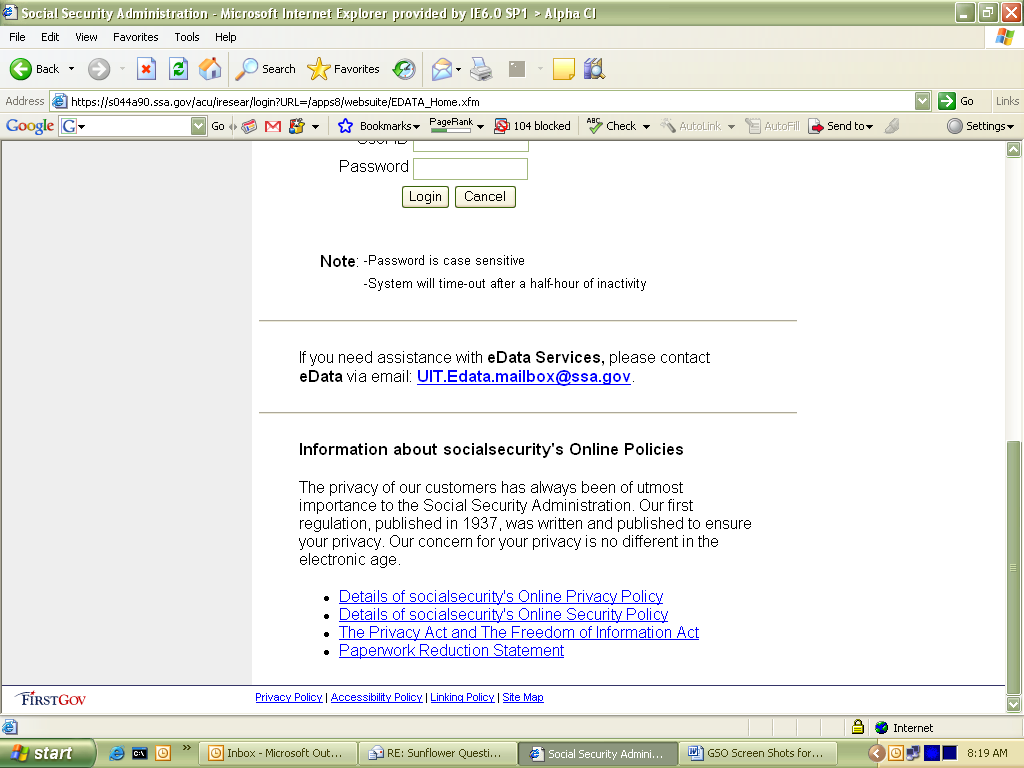Open the Favorites menu
Image resolution: width=1024 pixels, height=768 pixels.
(x=135, y=37)
